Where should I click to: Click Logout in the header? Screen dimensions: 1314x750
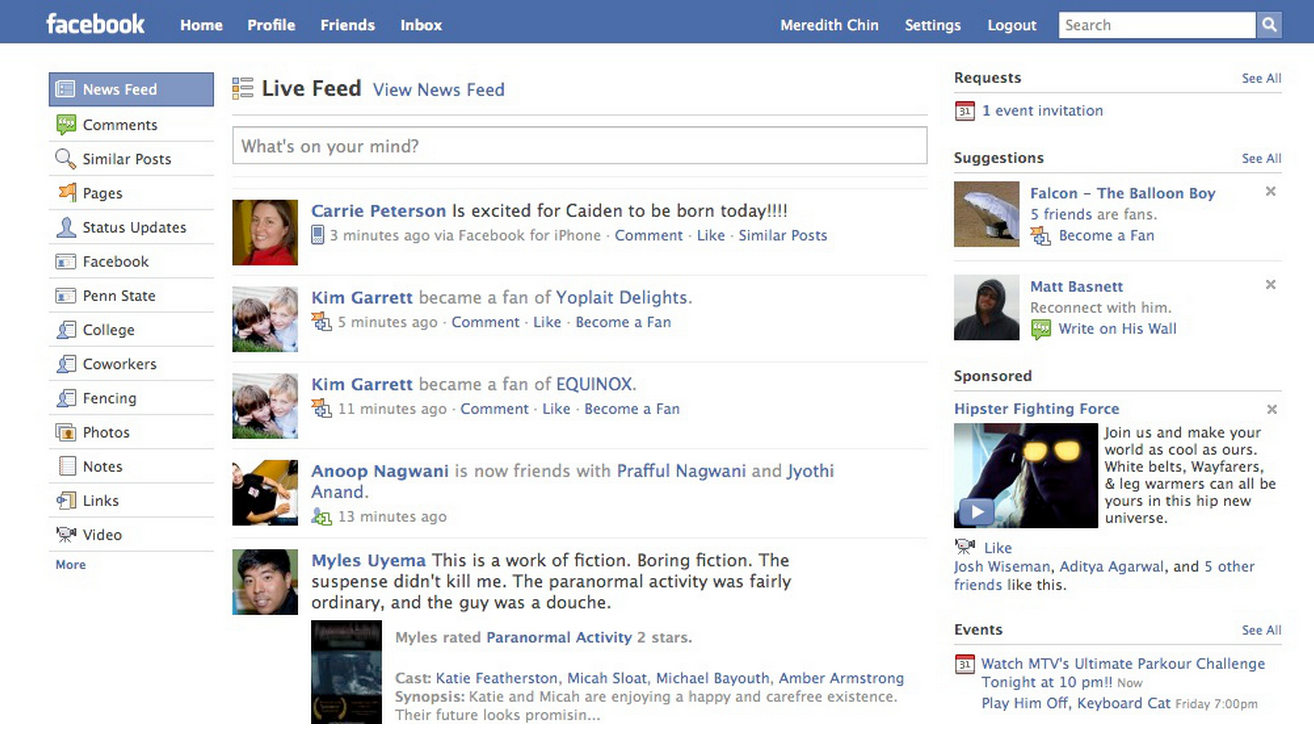pos(1012,25)
